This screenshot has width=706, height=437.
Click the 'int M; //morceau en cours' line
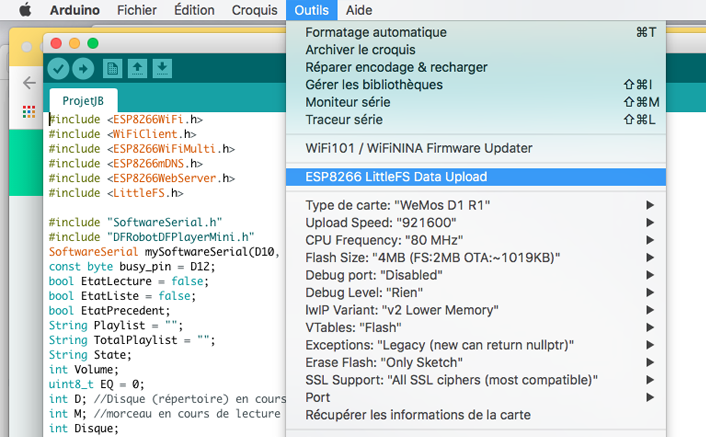(165, 414)
